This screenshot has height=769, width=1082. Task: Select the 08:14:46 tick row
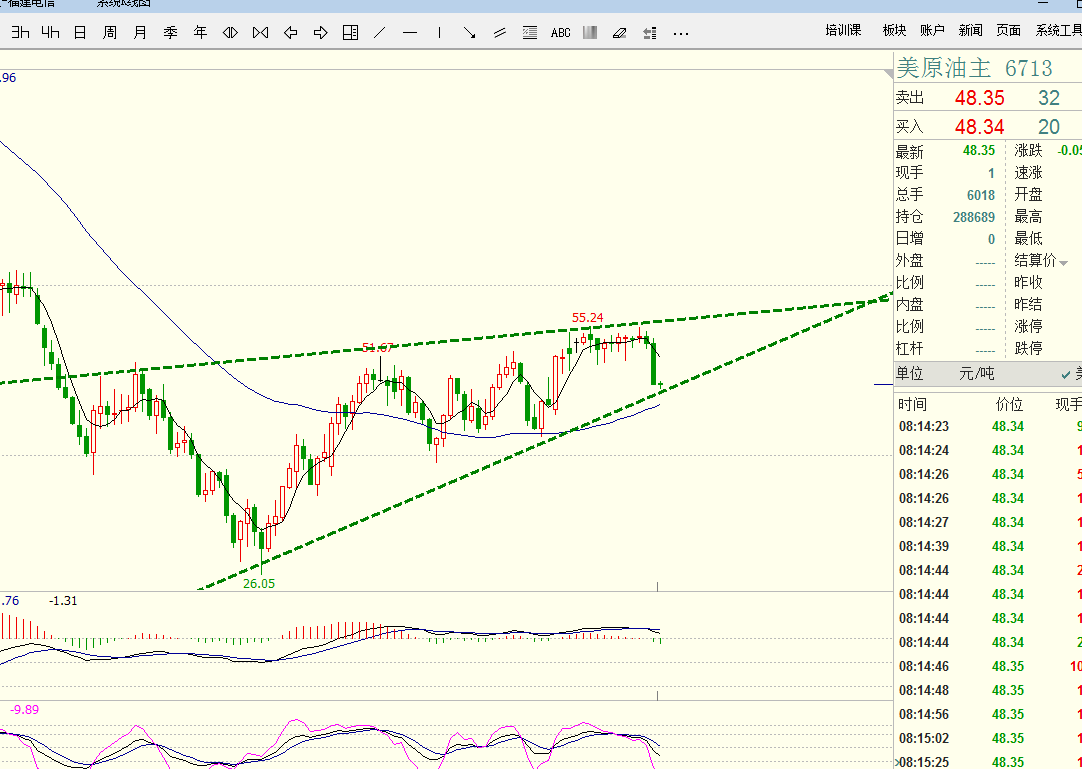(x=987, y=666)
